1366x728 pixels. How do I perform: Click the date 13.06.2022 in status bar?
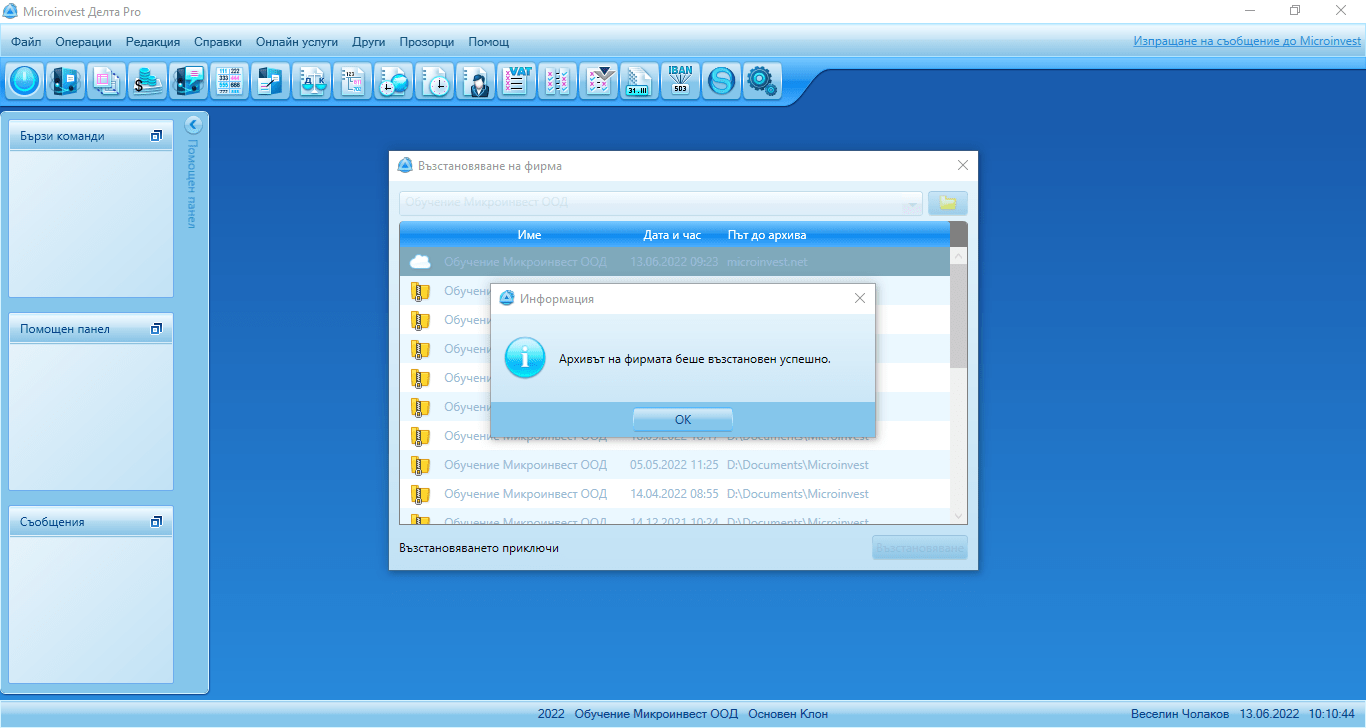(x=1270, y=714)
